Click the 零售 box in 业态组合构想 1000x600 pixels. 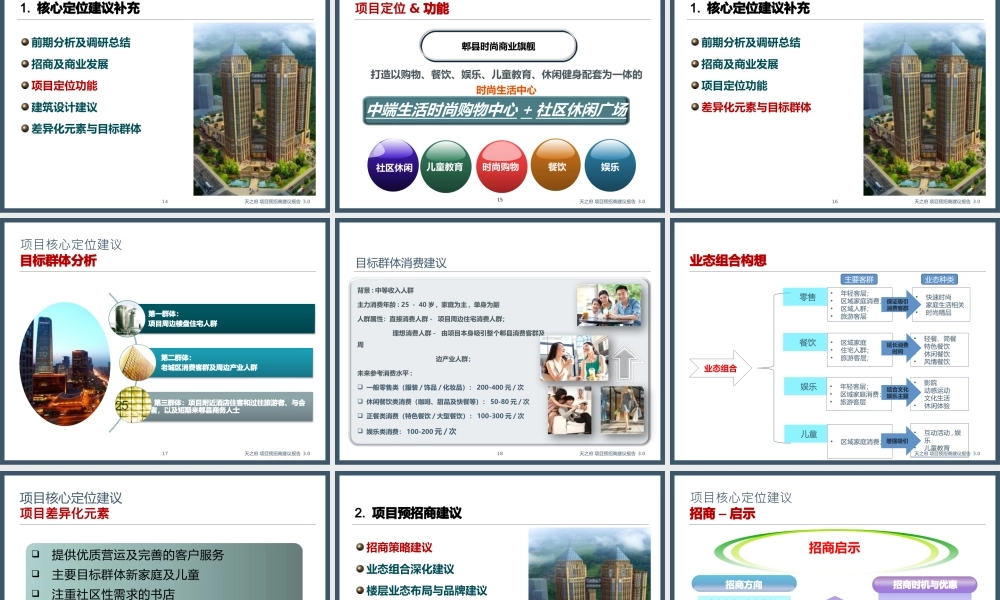coord(807,297)
